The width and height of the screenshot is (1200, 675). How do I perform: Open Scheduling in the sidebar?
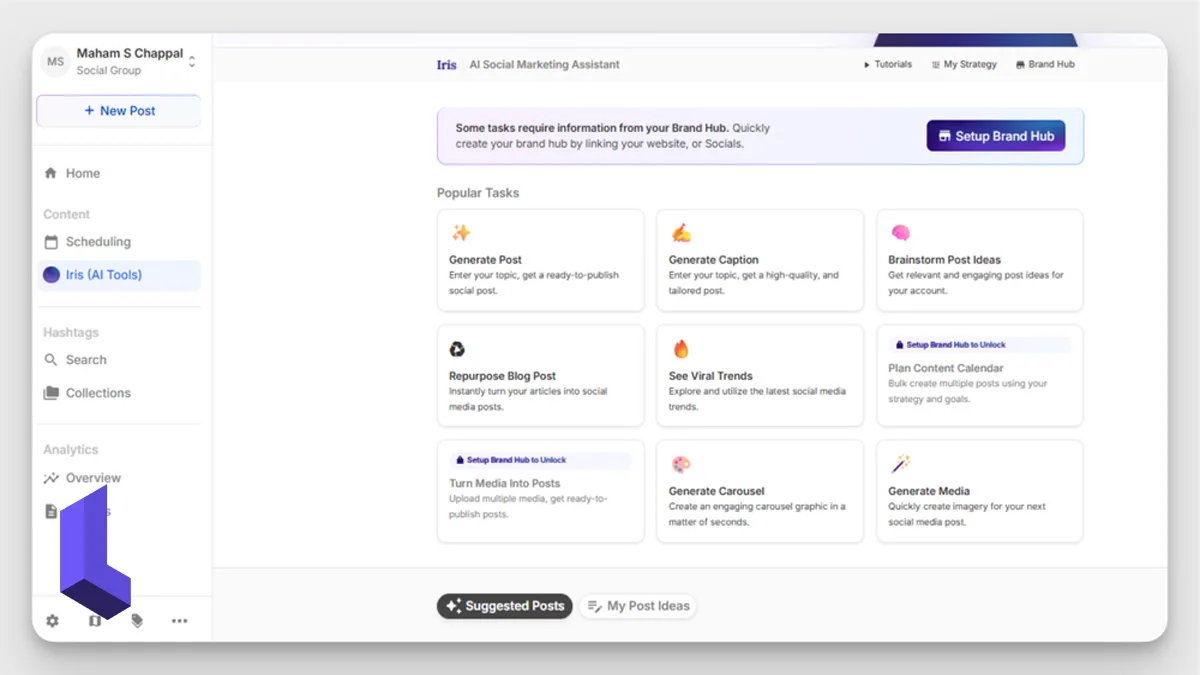[97, 242]
